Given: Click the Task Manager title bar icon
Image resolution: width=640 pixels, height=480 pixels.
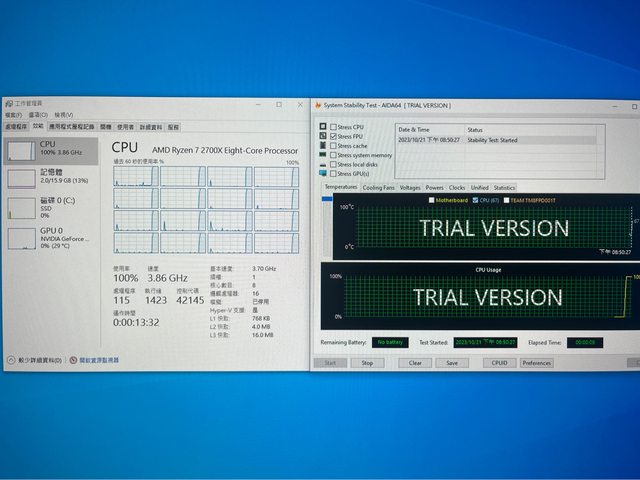Looking at the screenshot, I should [x=9, y=103].
